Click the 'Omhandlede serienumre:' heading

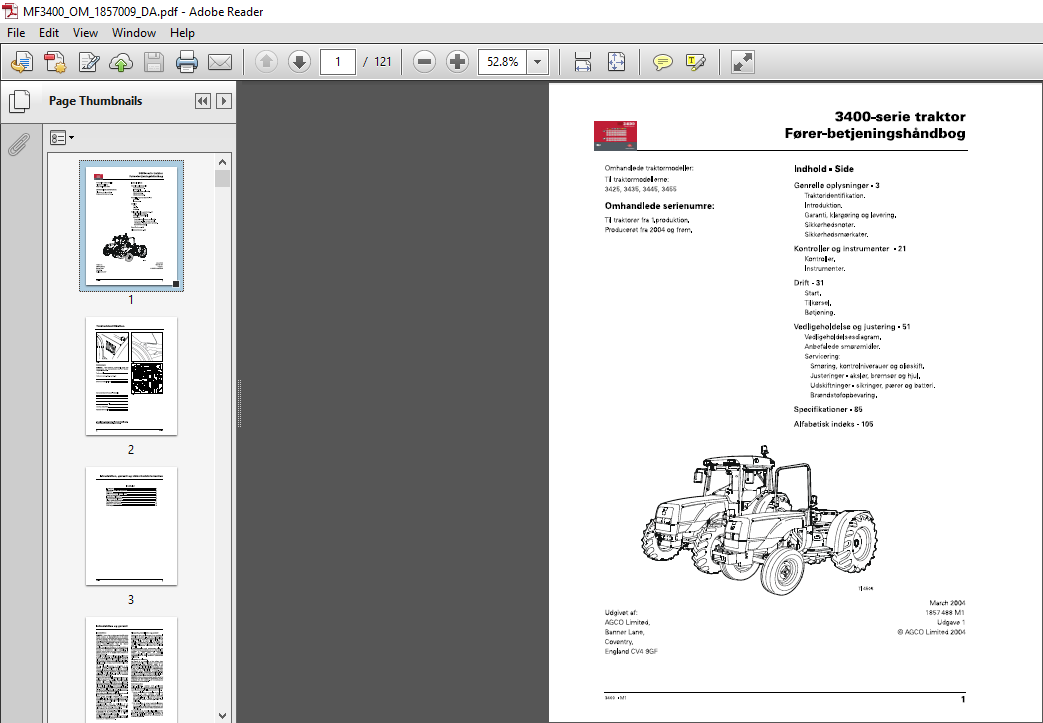[x=659, y=206]
